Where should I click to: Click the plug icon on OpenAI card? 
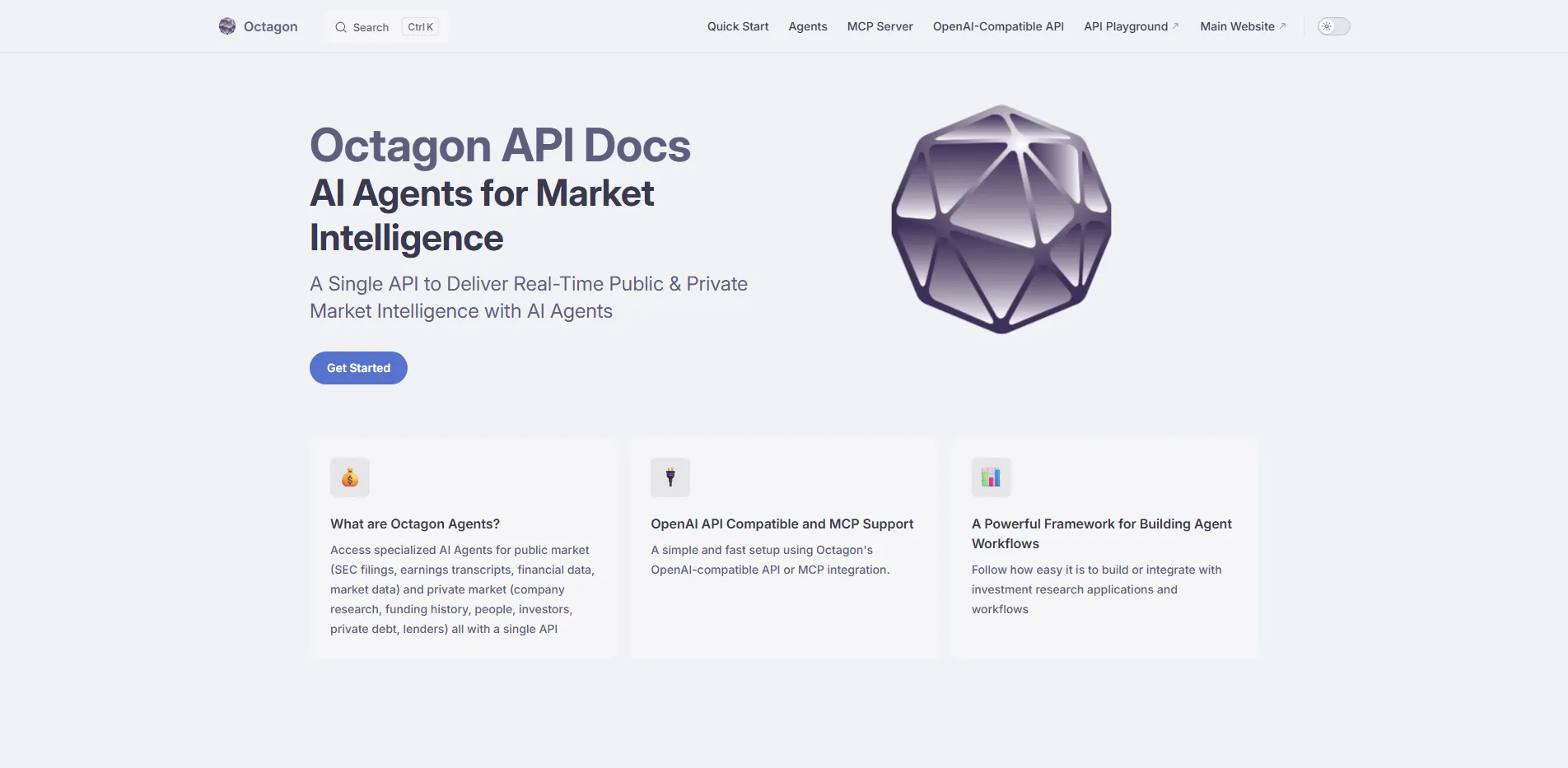tap(670, 477)
